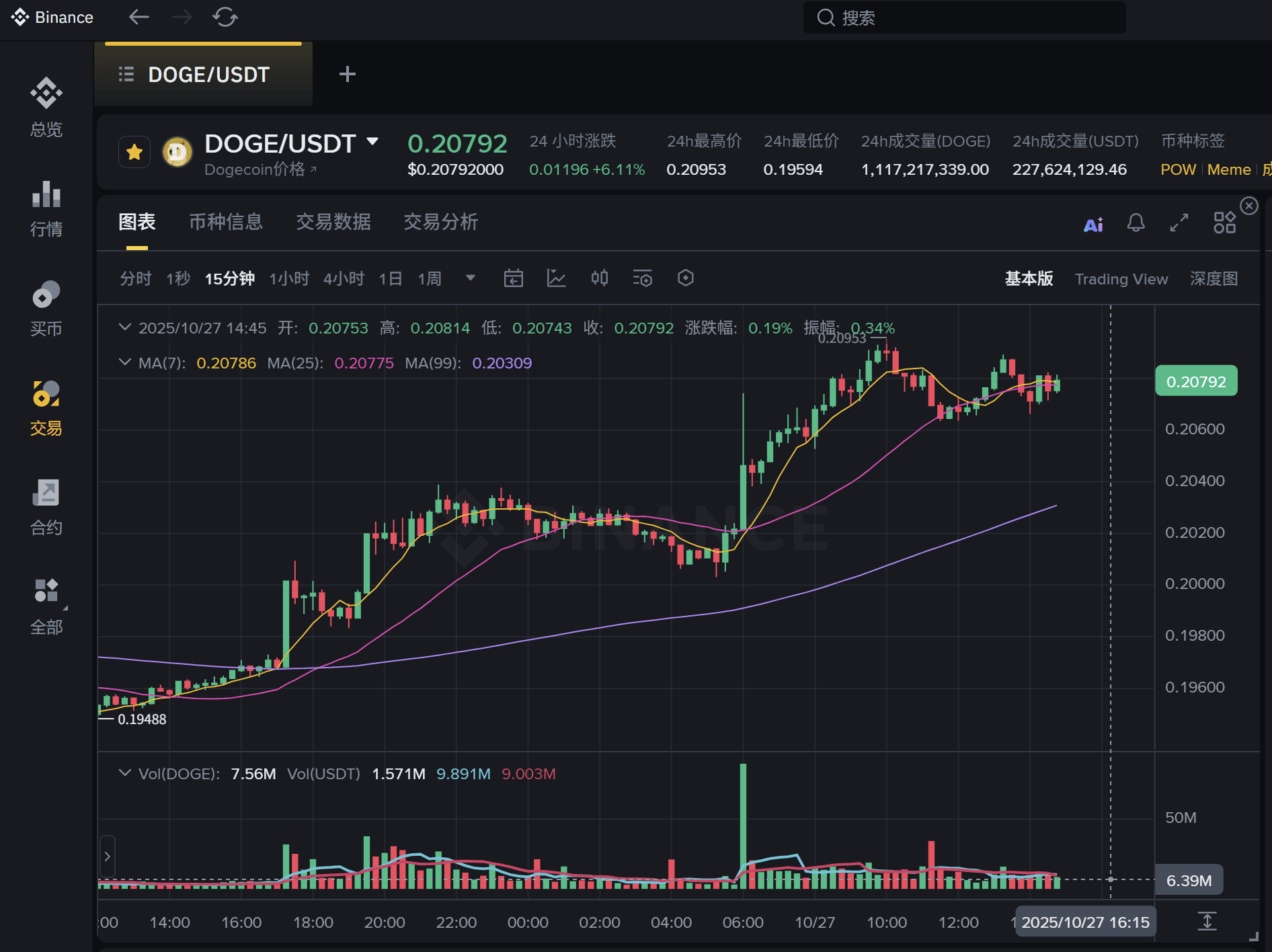Image resolution: width=1272 pixels, height=952 pixels.
Task: Click the 24h high value 0.20953
Action: click(697, 169)
